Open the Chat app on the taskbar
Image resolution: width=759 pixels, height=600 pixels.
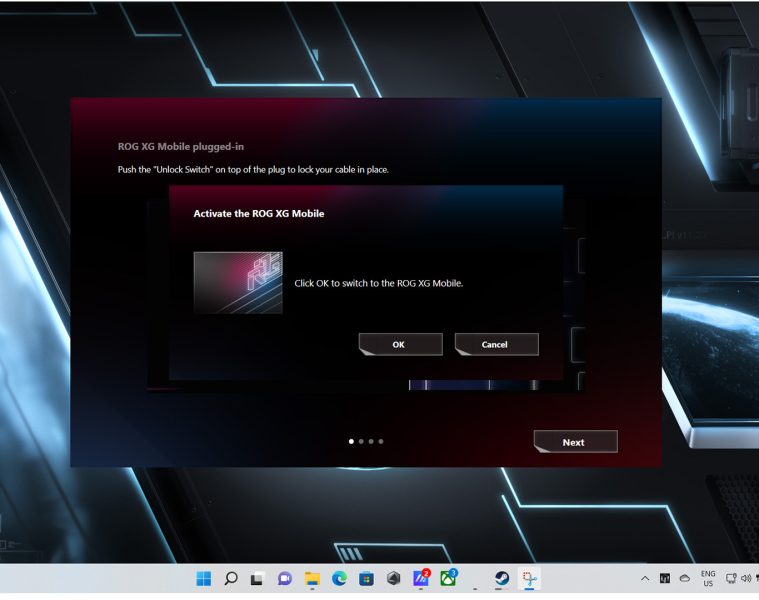click(285, 578)
